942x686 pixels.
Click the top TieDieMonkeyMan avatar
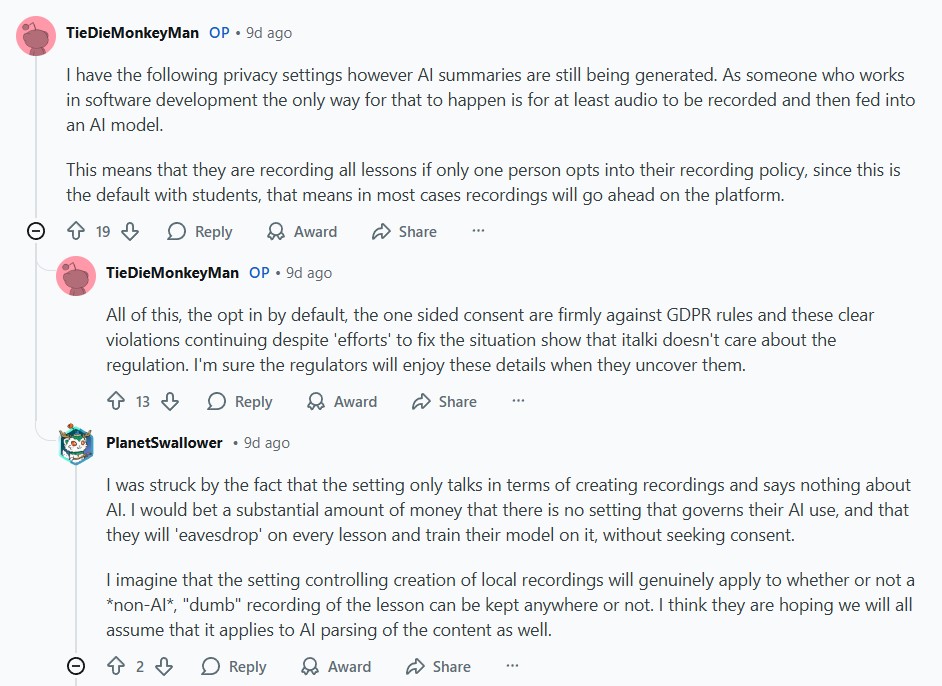tap(36, 35)
